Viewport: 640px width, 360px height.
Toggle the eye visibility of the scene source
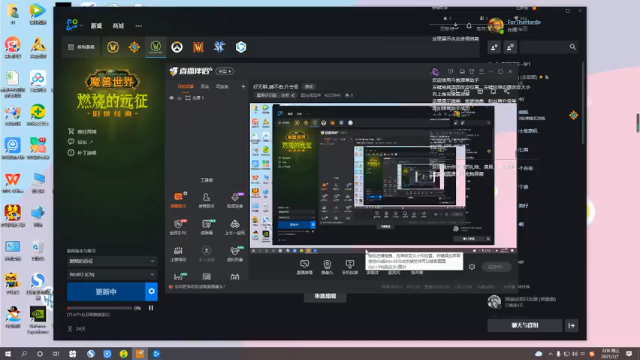coord(171,98)
